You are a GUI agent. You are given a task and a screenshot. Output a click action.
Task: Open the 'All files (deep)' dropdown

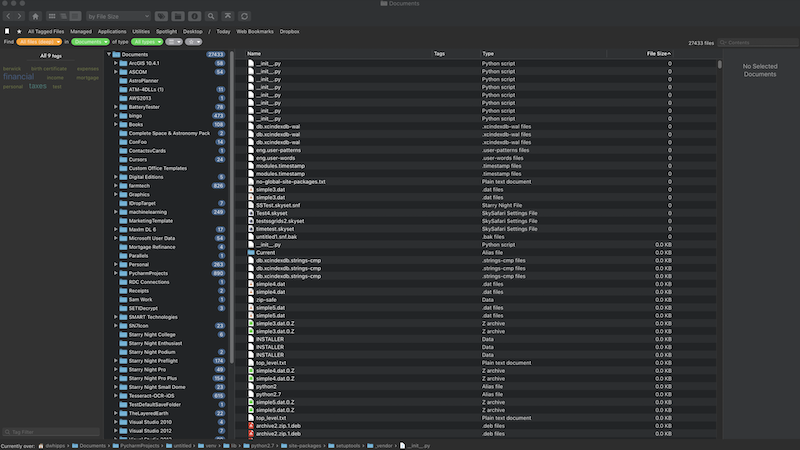tap(39, 42)
